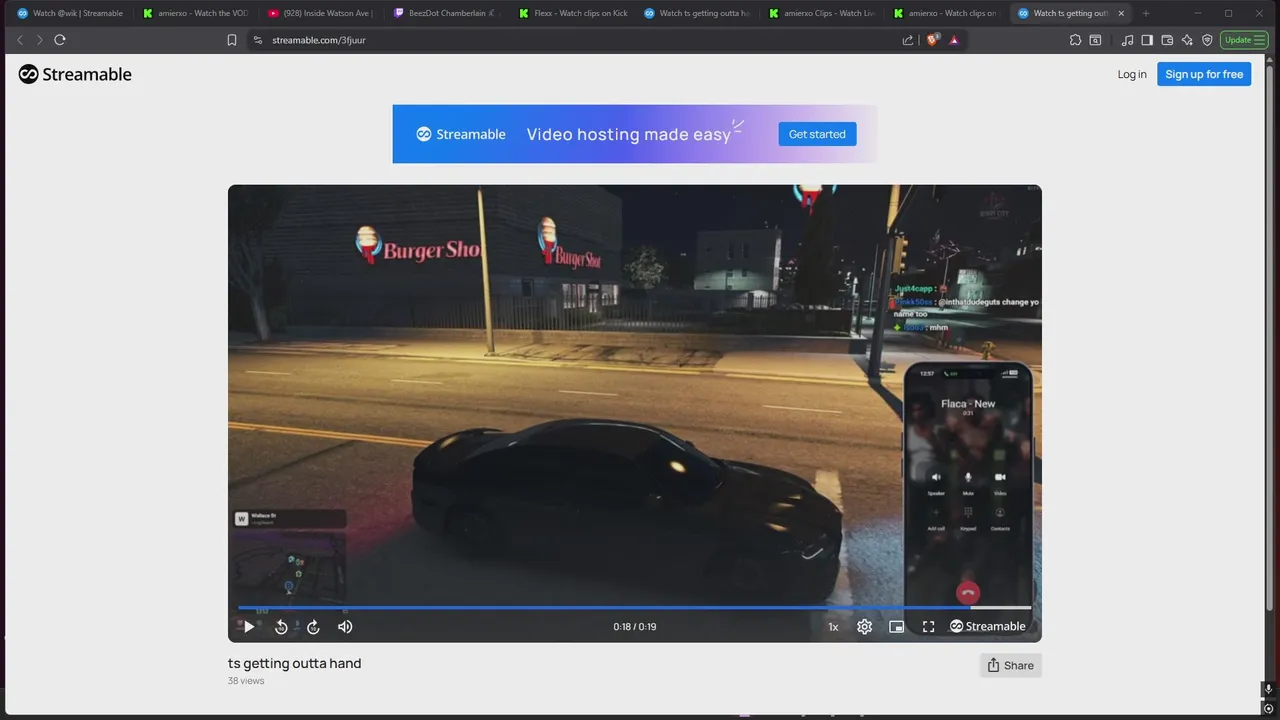Click Get started in the banner
Viewport: 1280px width, 720px height.
click(817, 134)
